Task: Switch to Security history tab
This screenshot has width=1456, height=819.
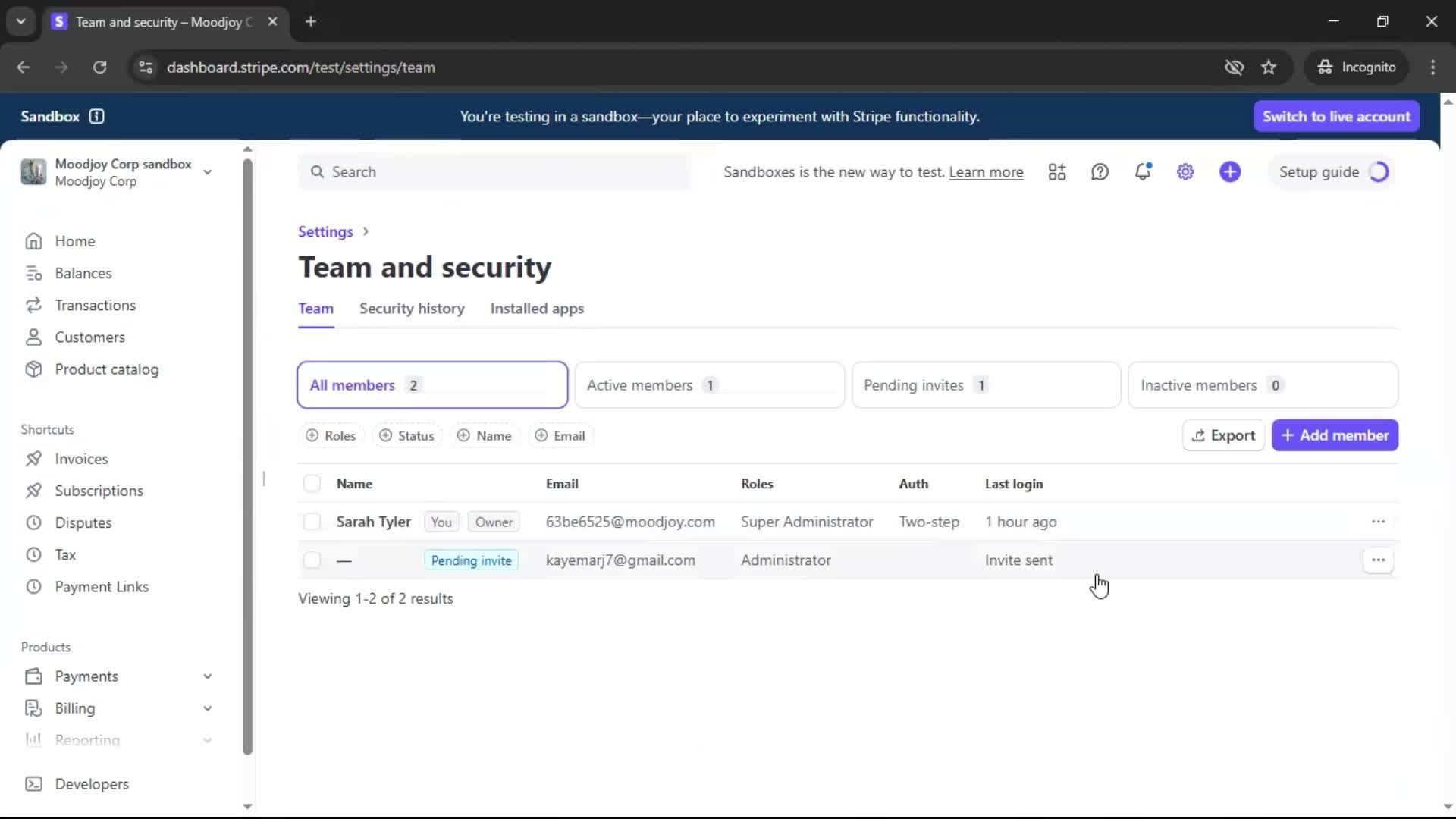Action: (412, 309)
